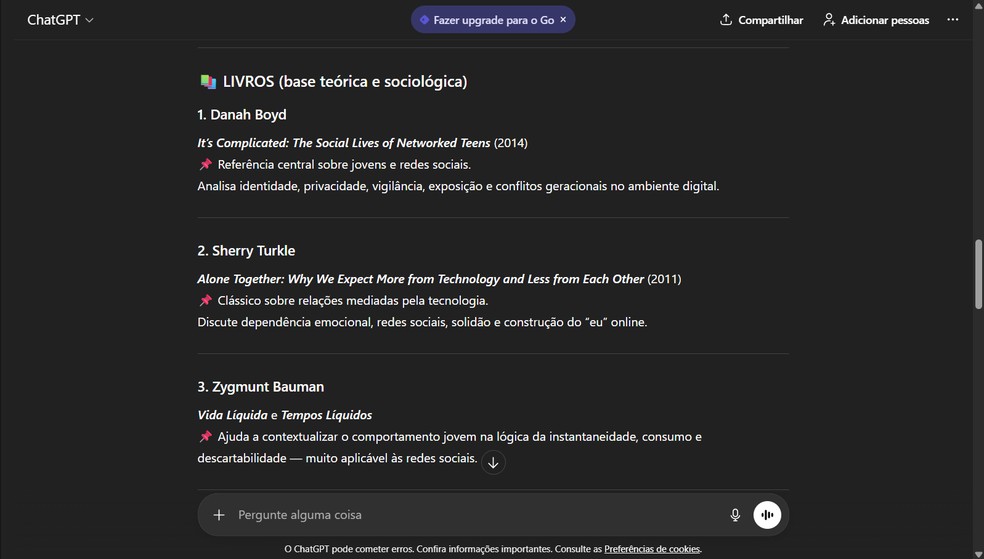Click the Compartilhar share icon
The width and height of the screenshot is (984, 559).
[726, 20]
